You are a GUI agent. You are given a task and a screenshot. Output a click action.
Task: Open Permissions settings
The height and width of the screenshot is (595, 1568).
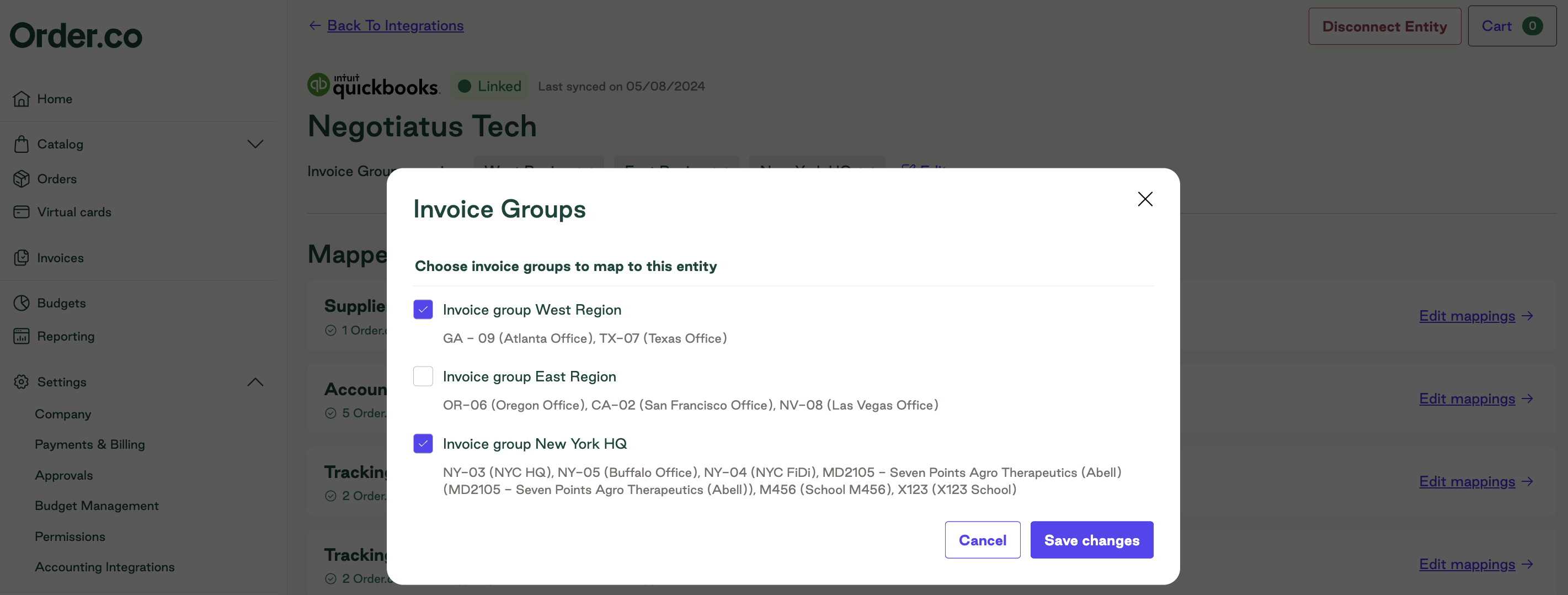[70, 536]
